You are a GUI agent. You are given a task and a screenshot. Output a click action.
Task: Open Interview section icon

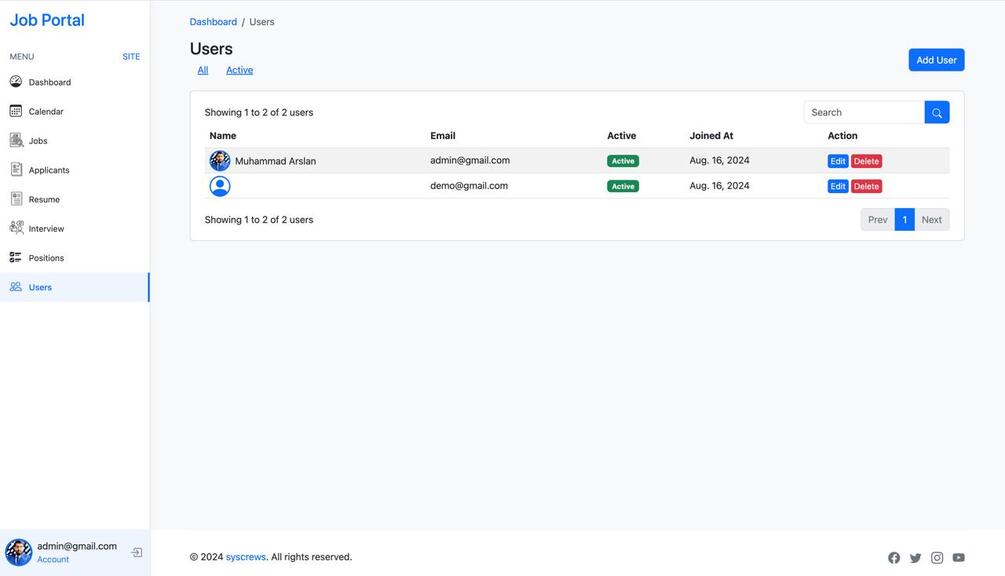click(16, 228)
